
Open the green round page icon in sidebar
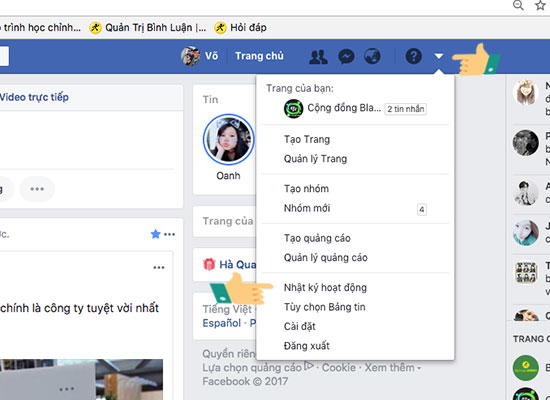[x=525, y=368]
